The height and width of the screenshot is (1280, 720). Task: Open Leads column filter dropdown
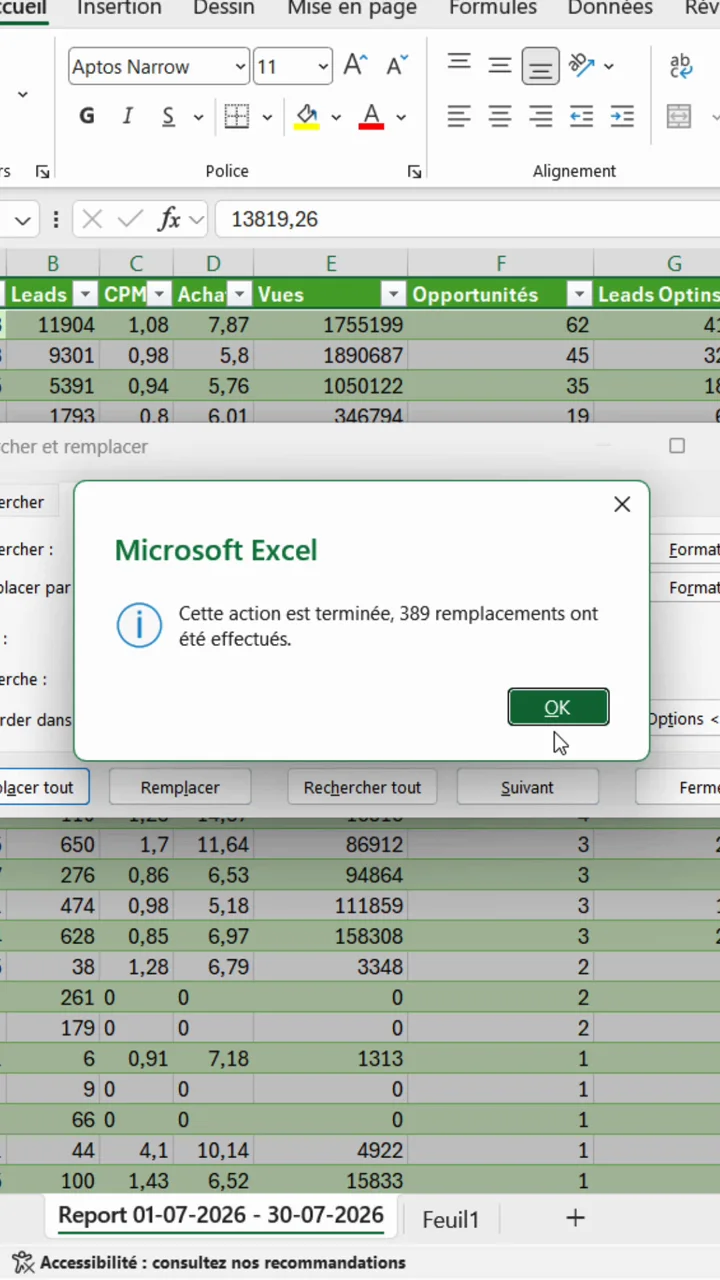point(86,295)
